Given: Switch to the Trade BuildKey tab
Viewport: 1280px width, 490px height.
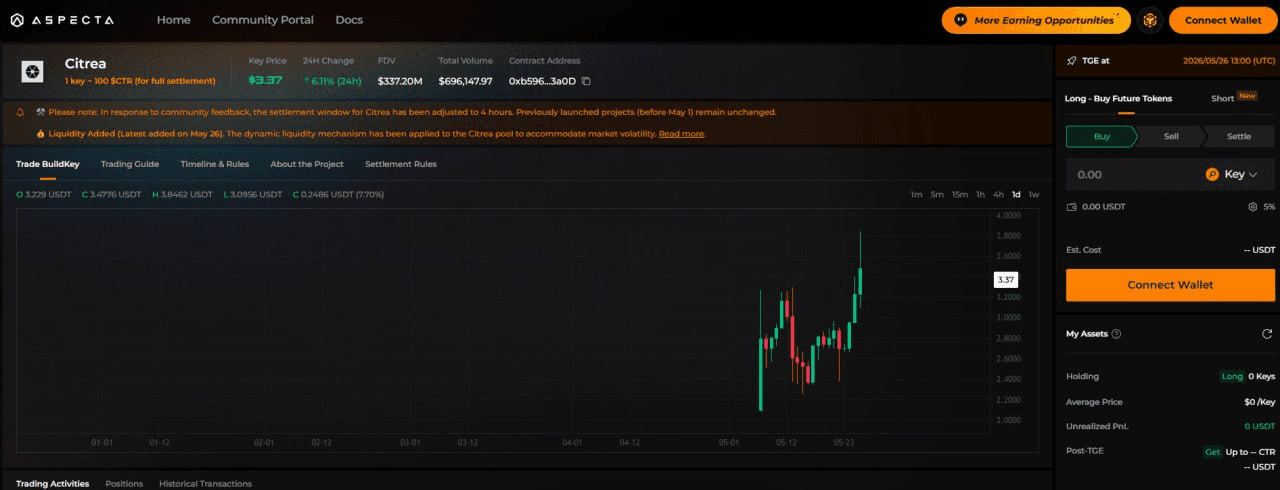Looking at the screenshot, I should pos(48,164).
